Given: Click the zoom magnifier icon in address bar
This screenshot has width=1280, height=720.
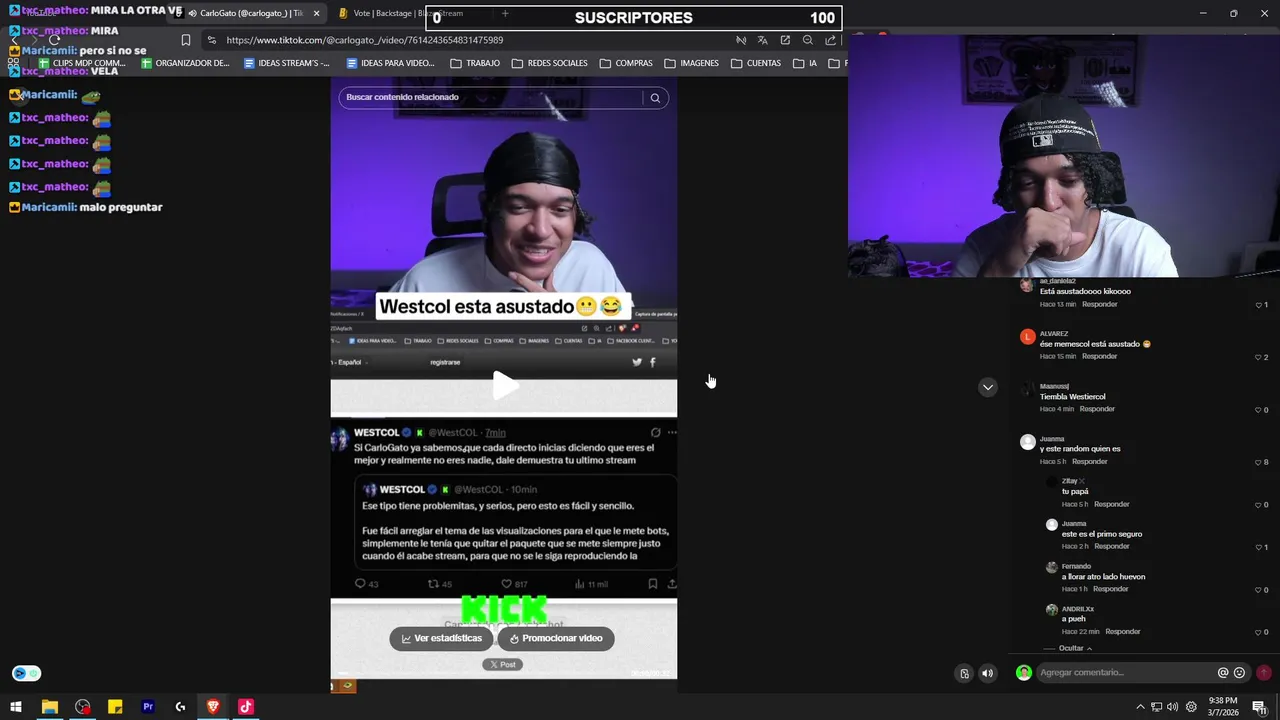Looking at the screenshot, I should coord(808,40).
